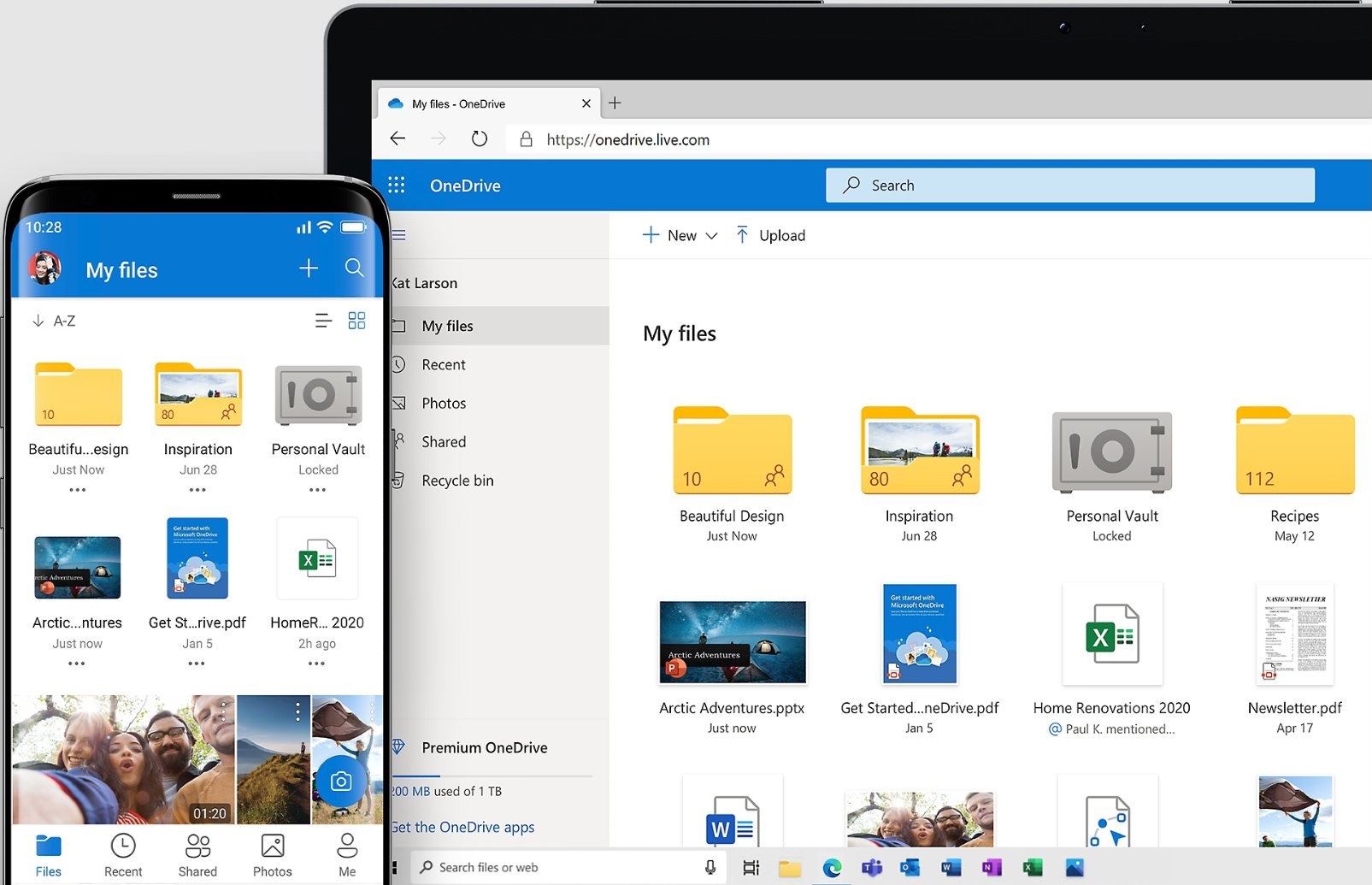Open the Shared section in the sidebar
The image size is (1372, 885).
(444, 441)
